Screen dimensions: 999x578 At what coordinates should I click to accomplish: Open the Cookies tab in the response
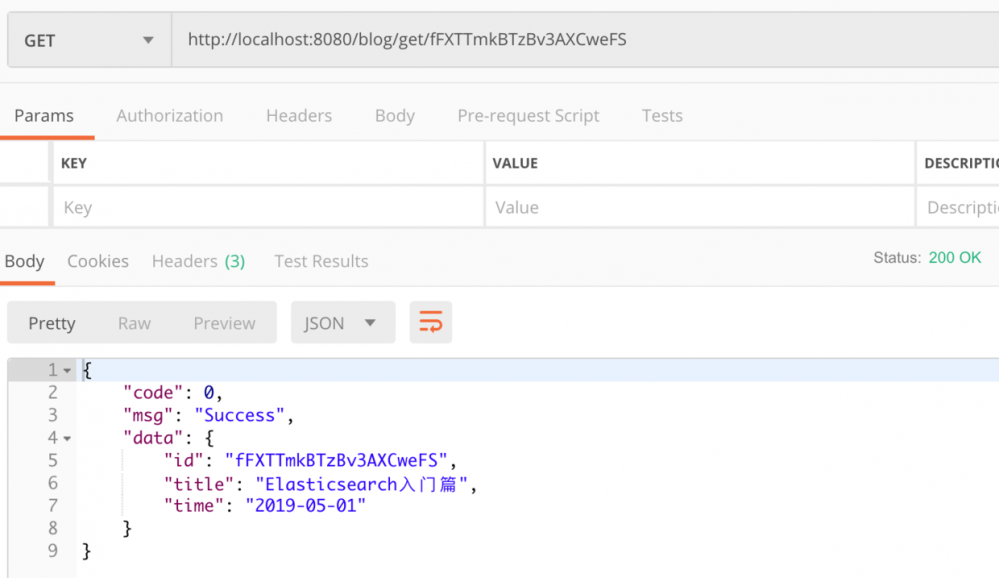click(97, 261)
